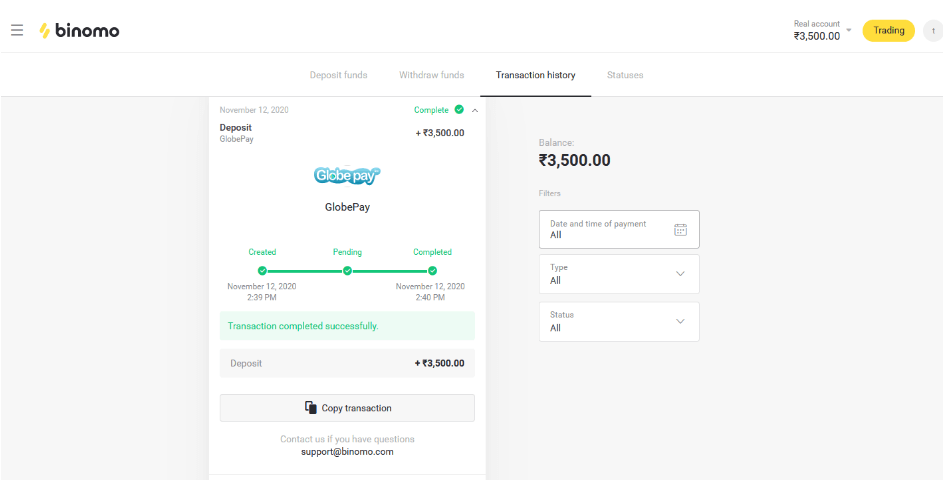Open the Real account dropdown arrow
This screenshot has width=943, height=486.
coord(849,30)
